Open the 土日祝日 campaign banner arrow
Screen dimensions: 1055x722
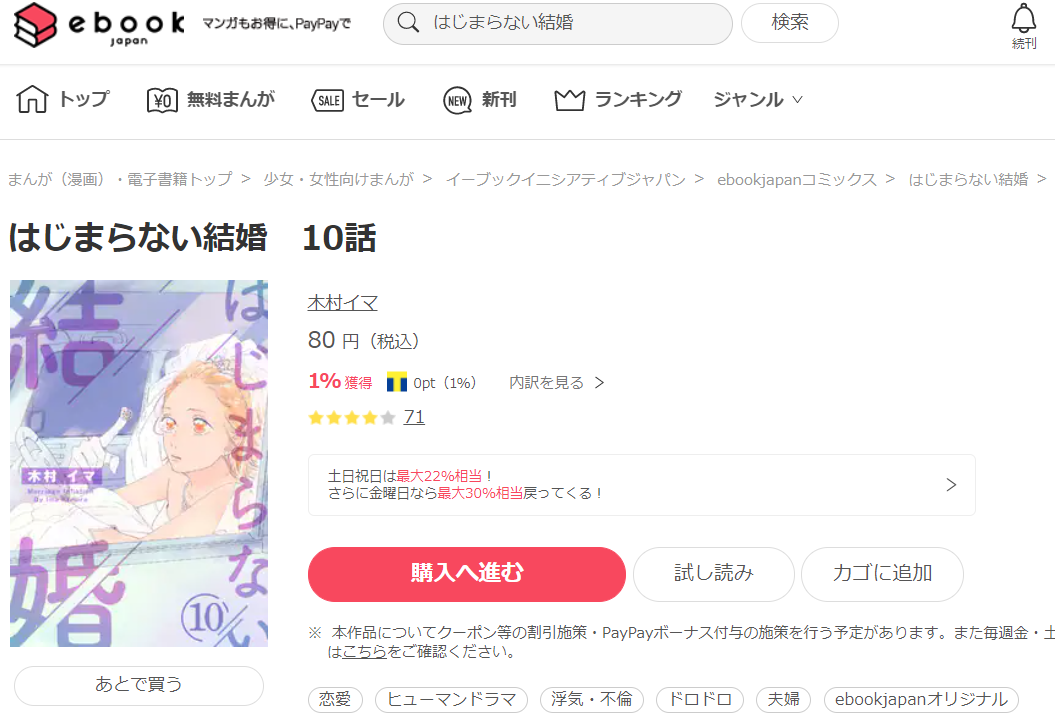(951, 484)
